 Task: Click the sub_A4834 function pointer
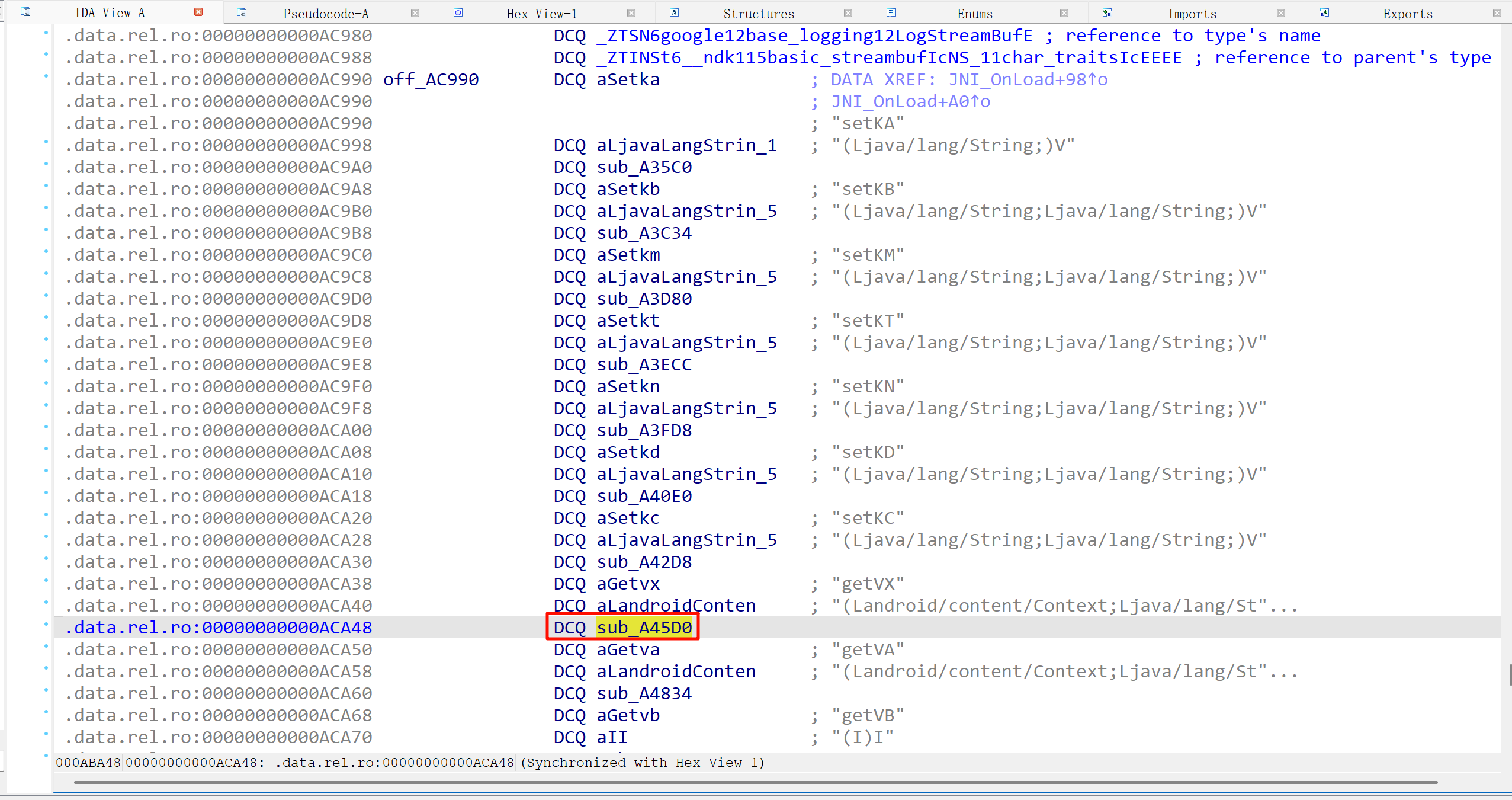pyautogui.click(x=644, y=693)
